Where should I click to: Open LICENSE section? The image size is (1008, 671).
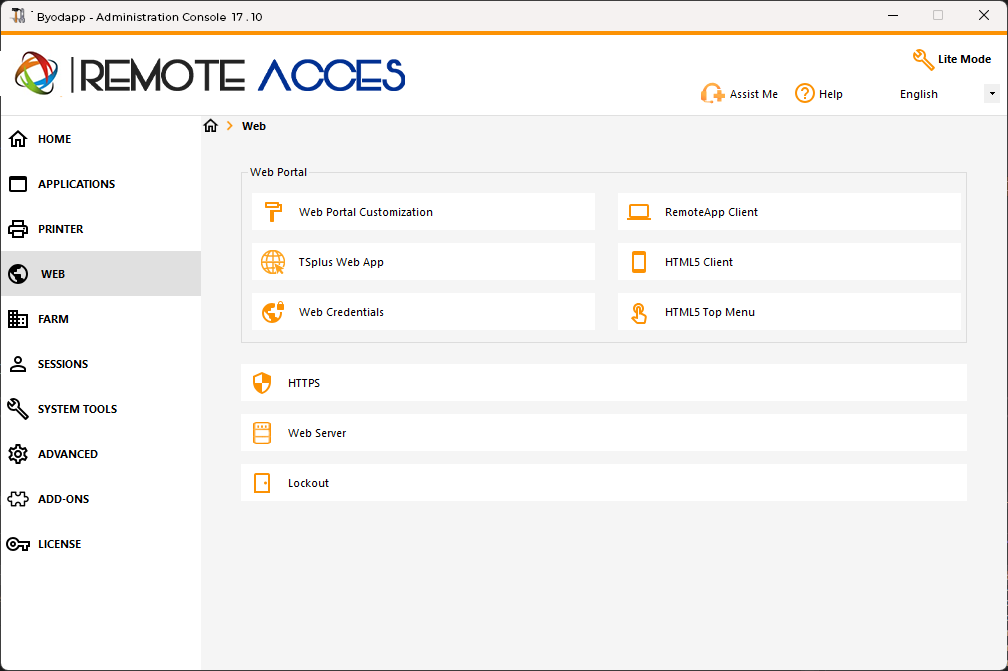pos(101,544)
